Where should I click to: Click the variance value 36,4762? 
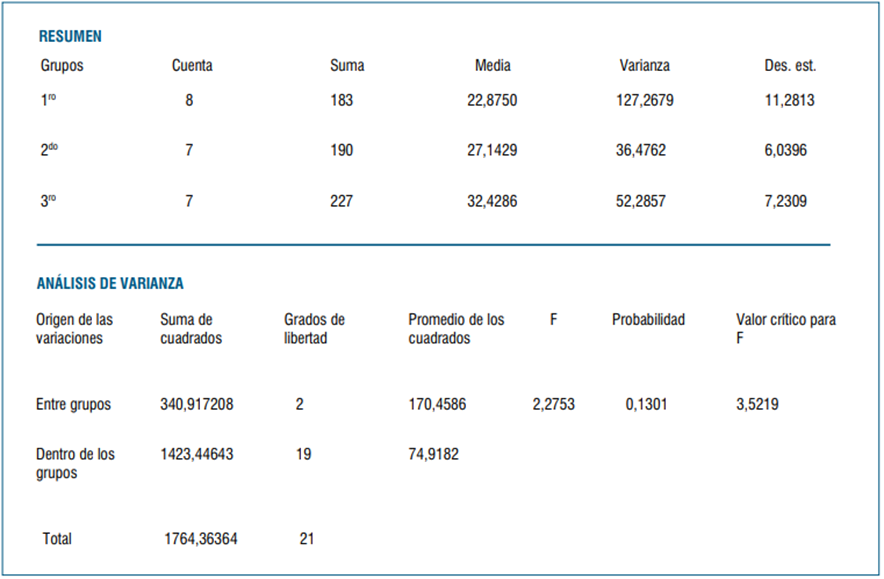tap(641, 150)
